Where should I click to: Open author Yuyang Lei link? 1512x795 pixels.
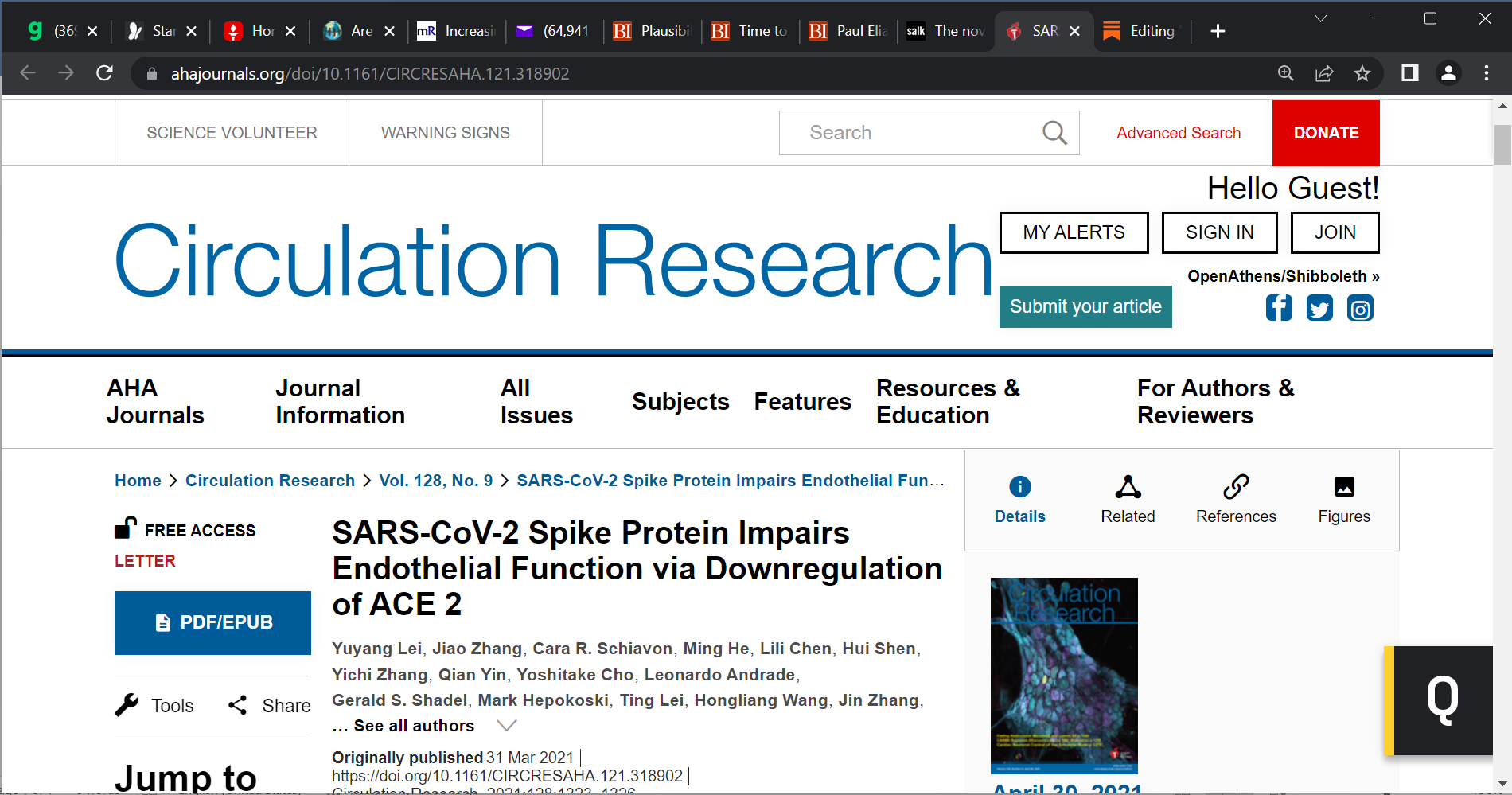[x=376, y=649]
